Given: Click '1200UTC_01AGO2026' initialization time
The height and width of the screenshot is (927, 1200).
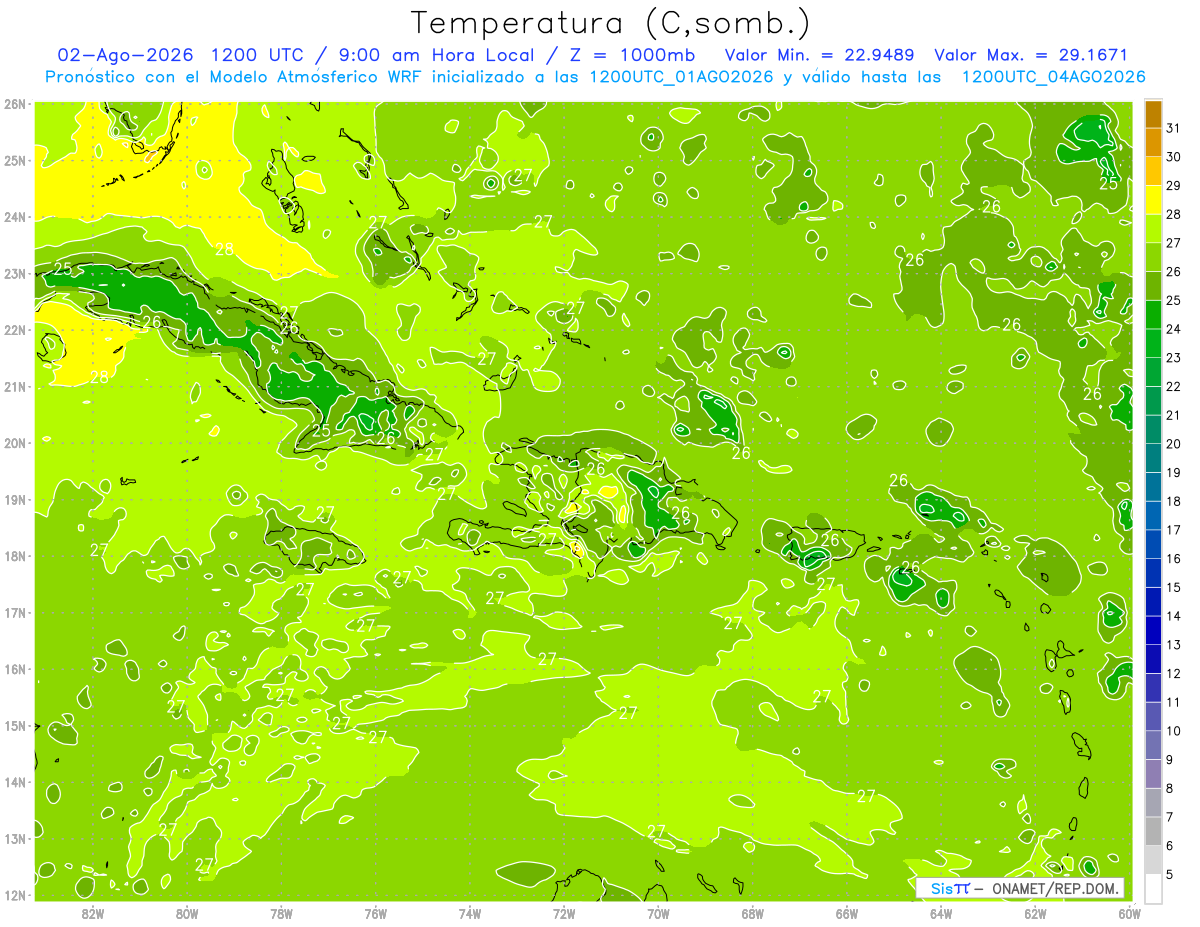Looking at the screenshot, I should (682, 77).
